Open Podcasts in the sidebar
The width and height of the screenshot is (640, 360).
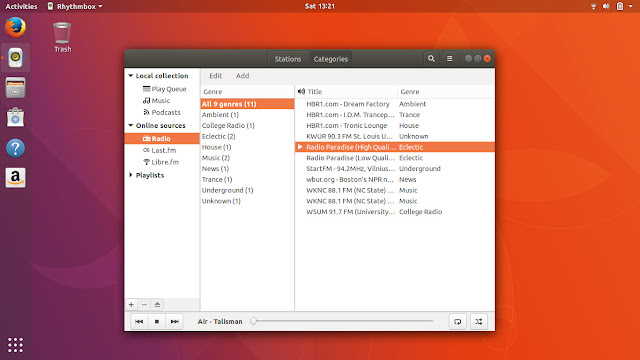coord(161,112)
